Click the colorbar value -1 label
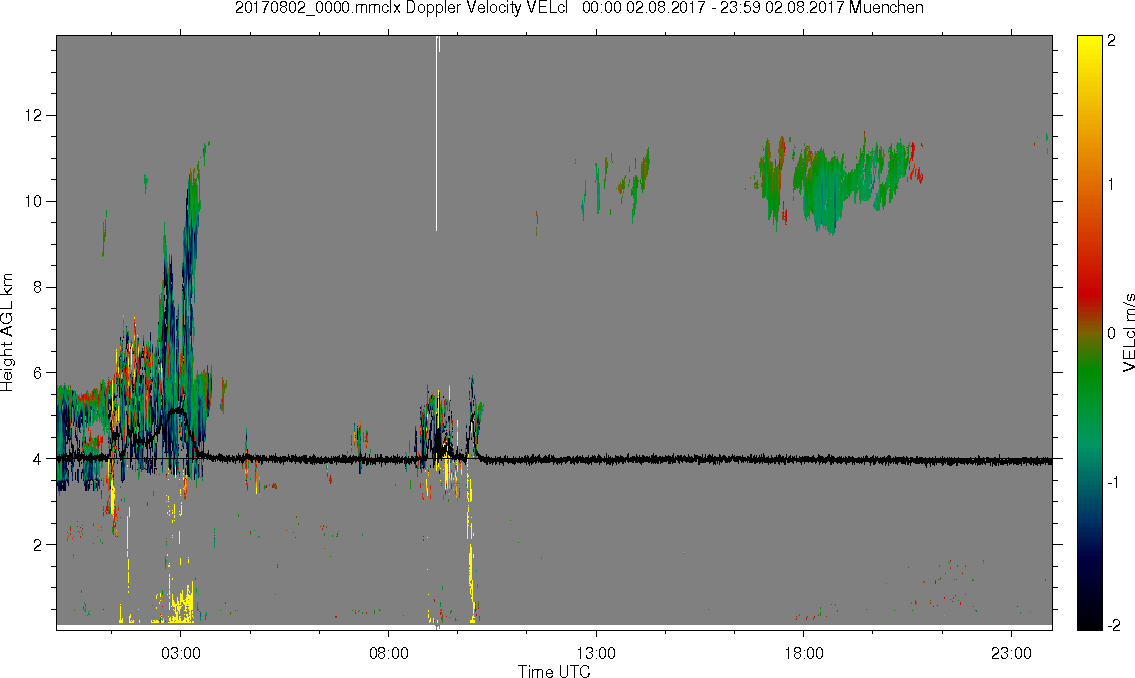 point(1115,482)
